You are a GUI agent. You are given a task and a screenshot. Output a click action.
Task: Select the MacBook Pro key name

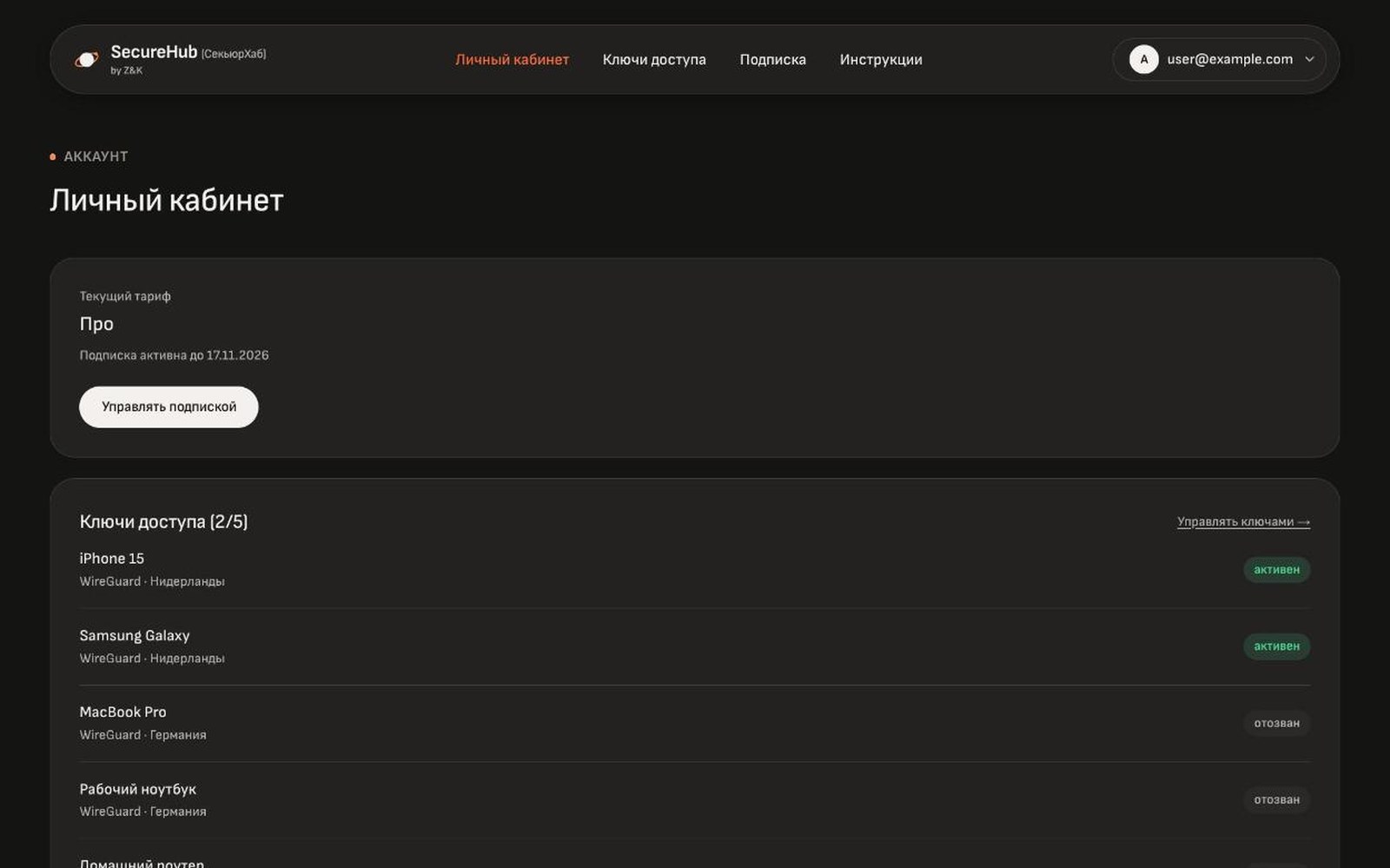[122, 712]
